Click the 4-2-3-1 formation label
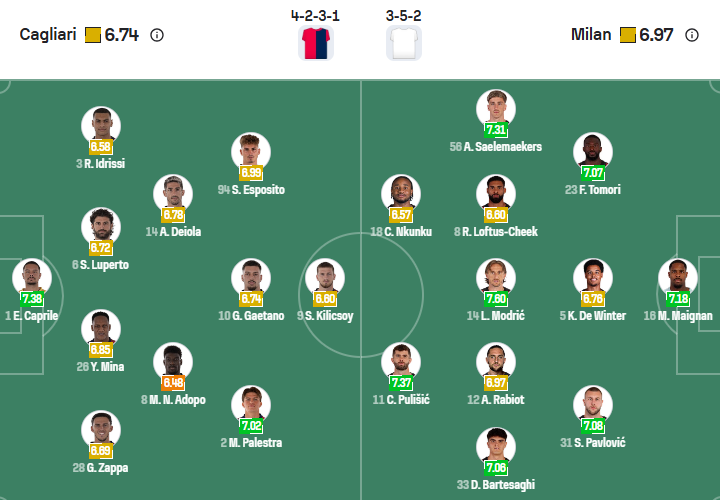 click(316, 16)
